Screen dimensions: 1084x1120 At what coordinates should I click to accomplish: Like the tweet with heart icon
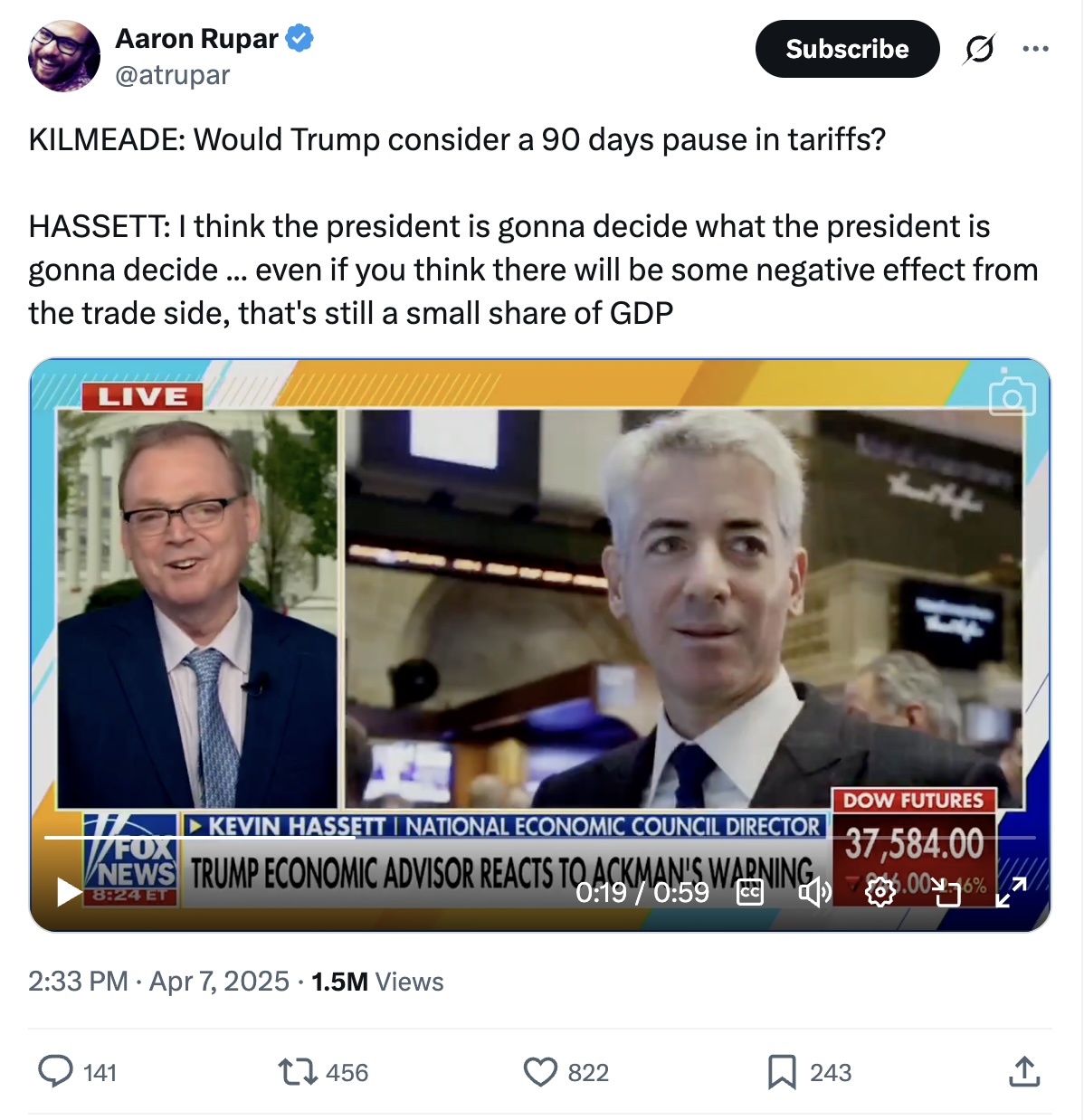540,1072
